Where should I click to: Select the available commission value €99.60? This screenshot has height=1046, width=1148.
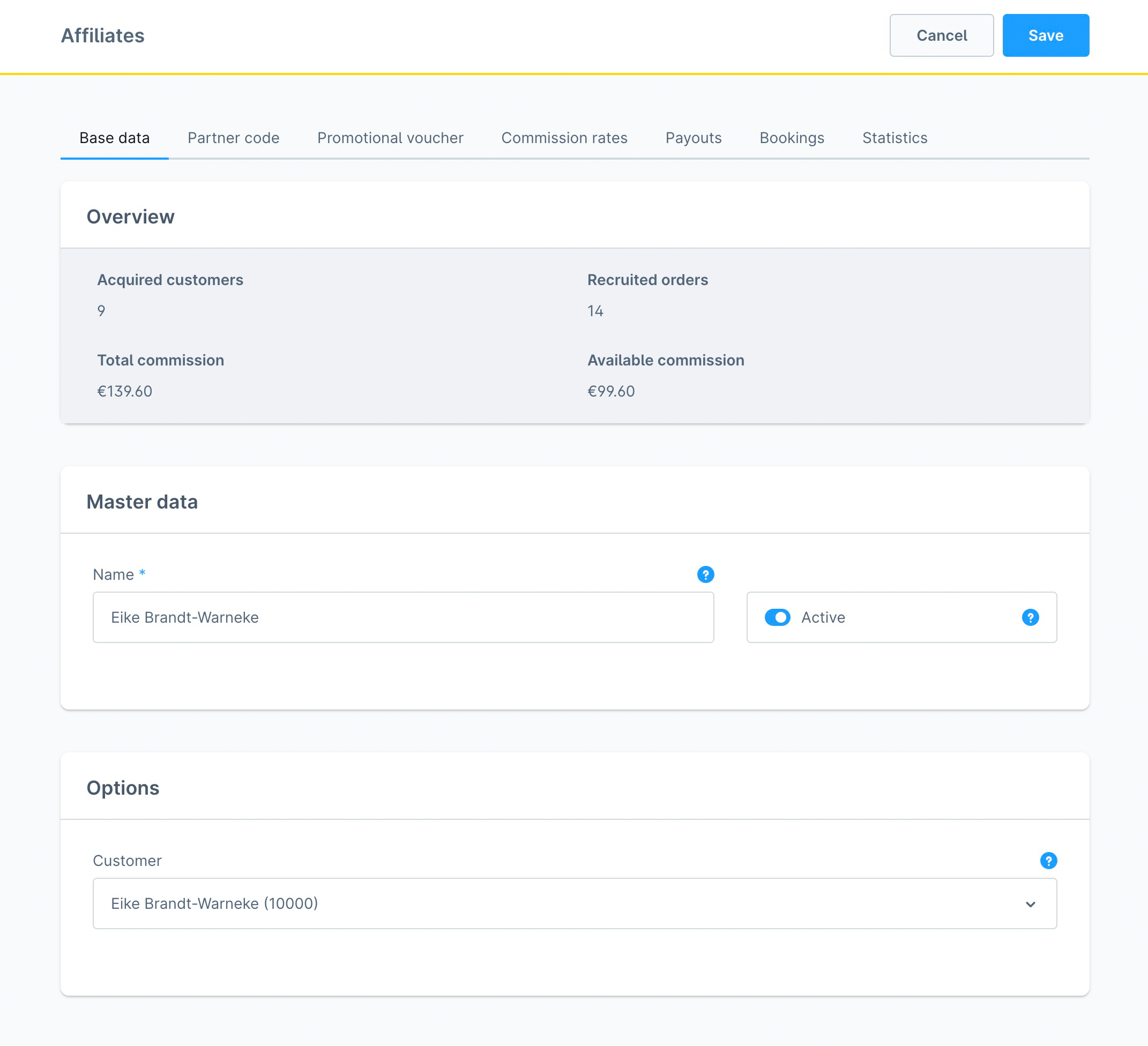(611, 391)
